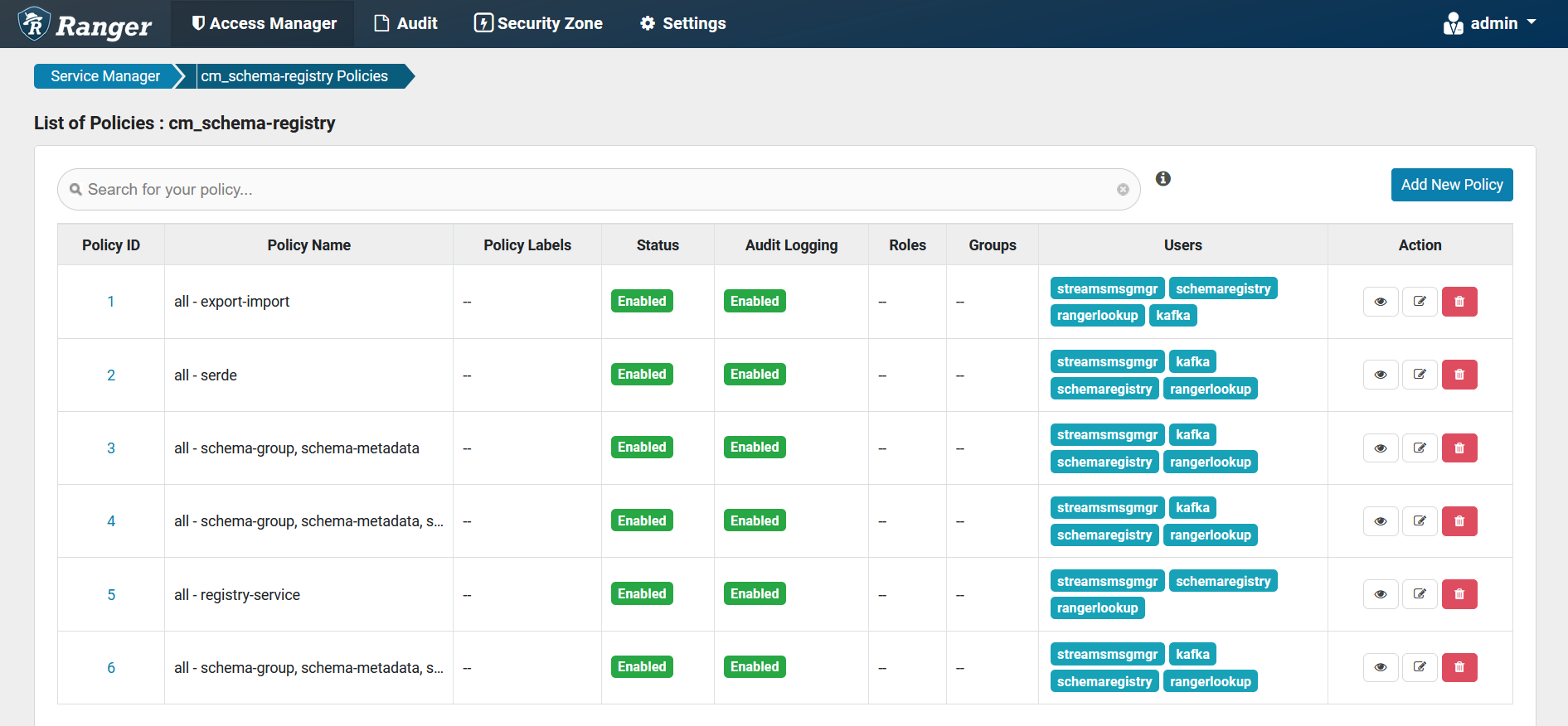The image size is (1568, 726).
Task: Open edit icon for all - registry-service
Action: (x=1419, y=594)
